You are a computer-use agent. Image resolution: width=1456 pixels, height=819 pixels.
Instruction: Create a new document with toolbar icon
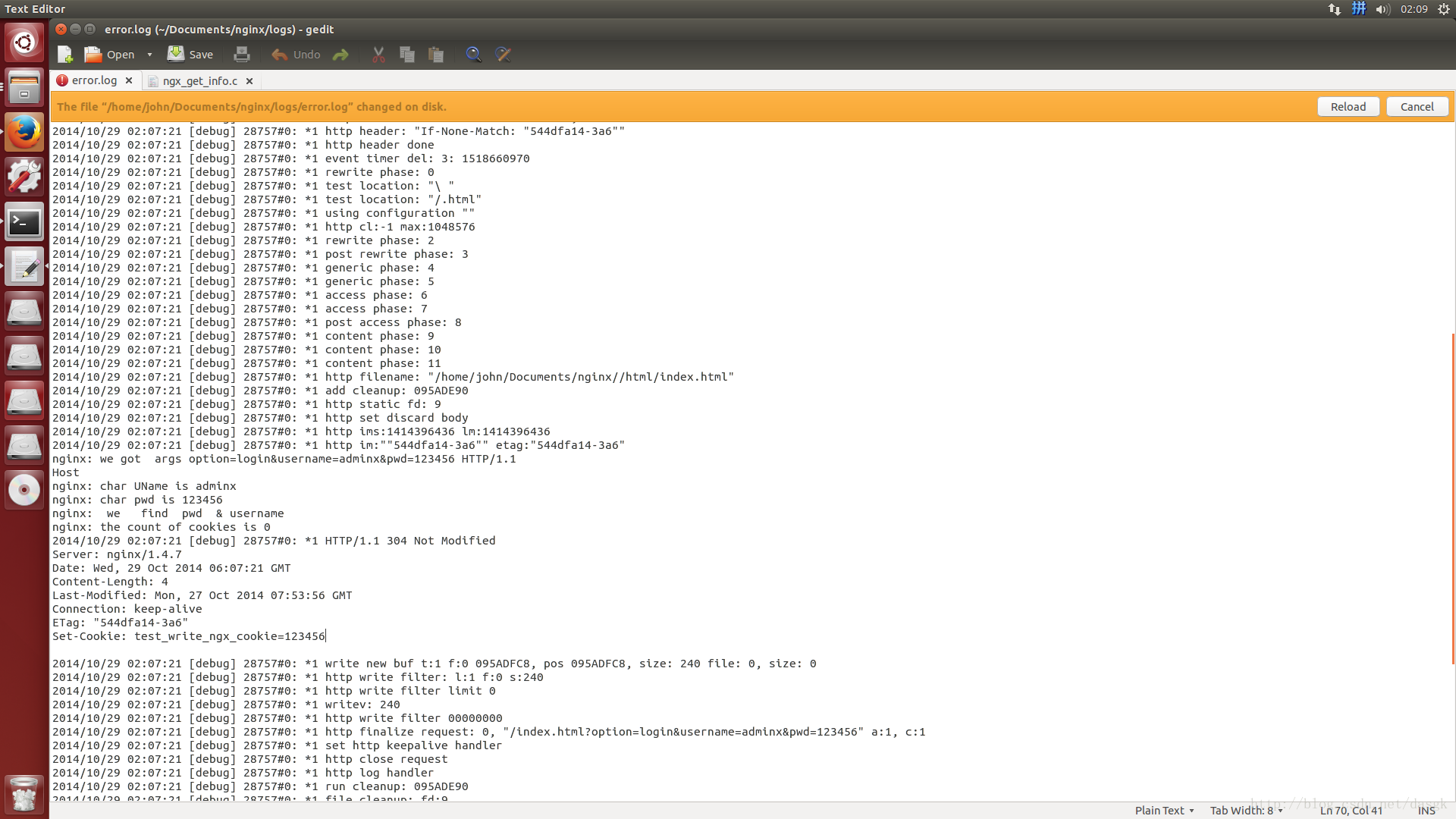tap(65, 55)
